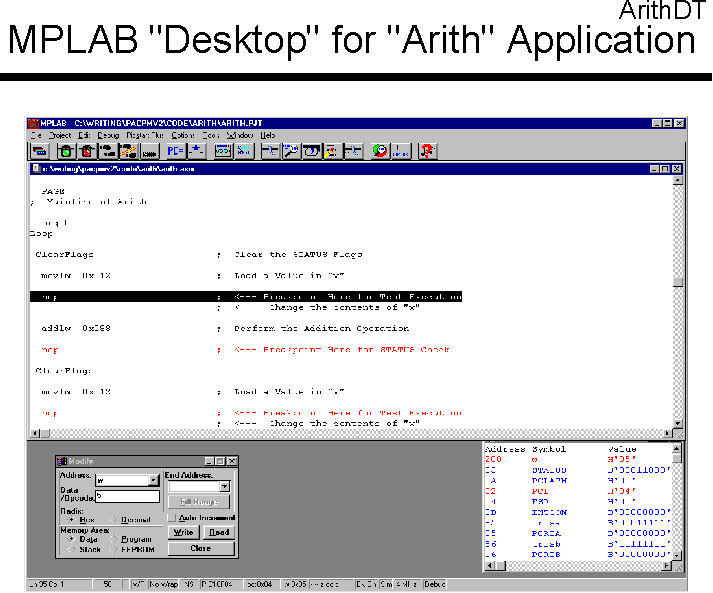Click the crossed-out footprints Step Over icon
This screenshot has height=593, width=713.
coord(128,151)
